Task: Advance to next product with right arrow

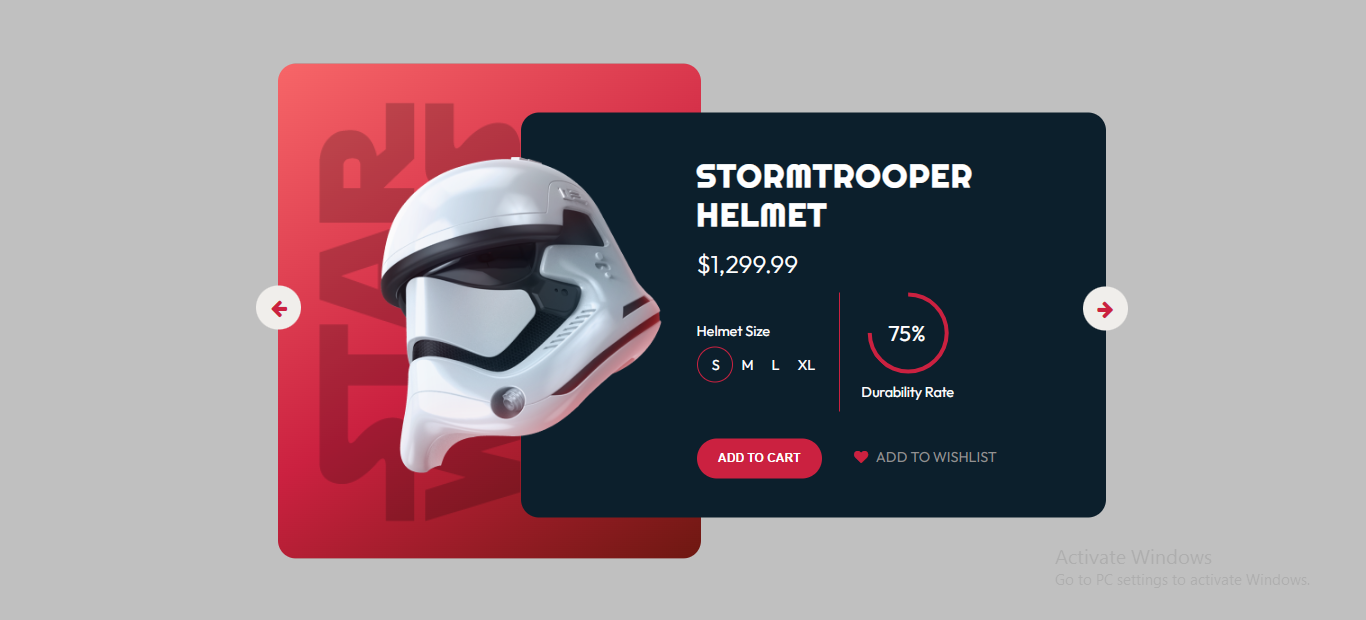Action: tap(1105, 309)
